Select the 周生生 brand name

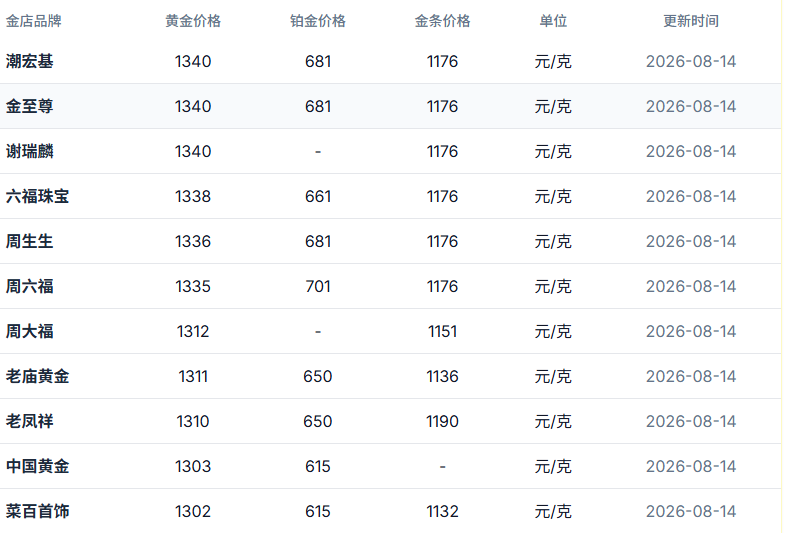pyautogui.click(x=29, y=241)
